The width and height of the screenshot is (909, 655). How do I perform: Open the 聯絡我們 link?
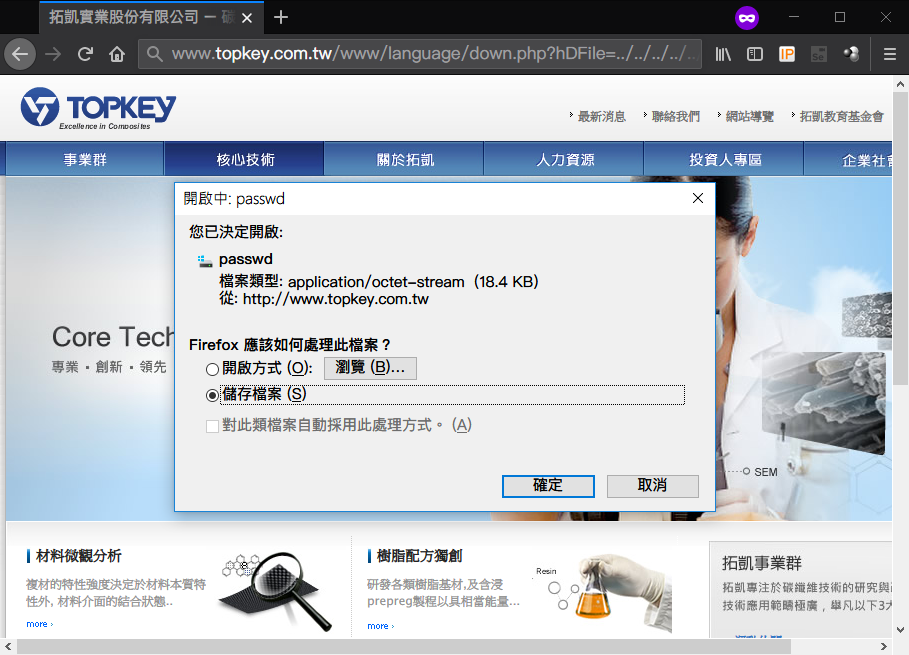coord(676,117)
